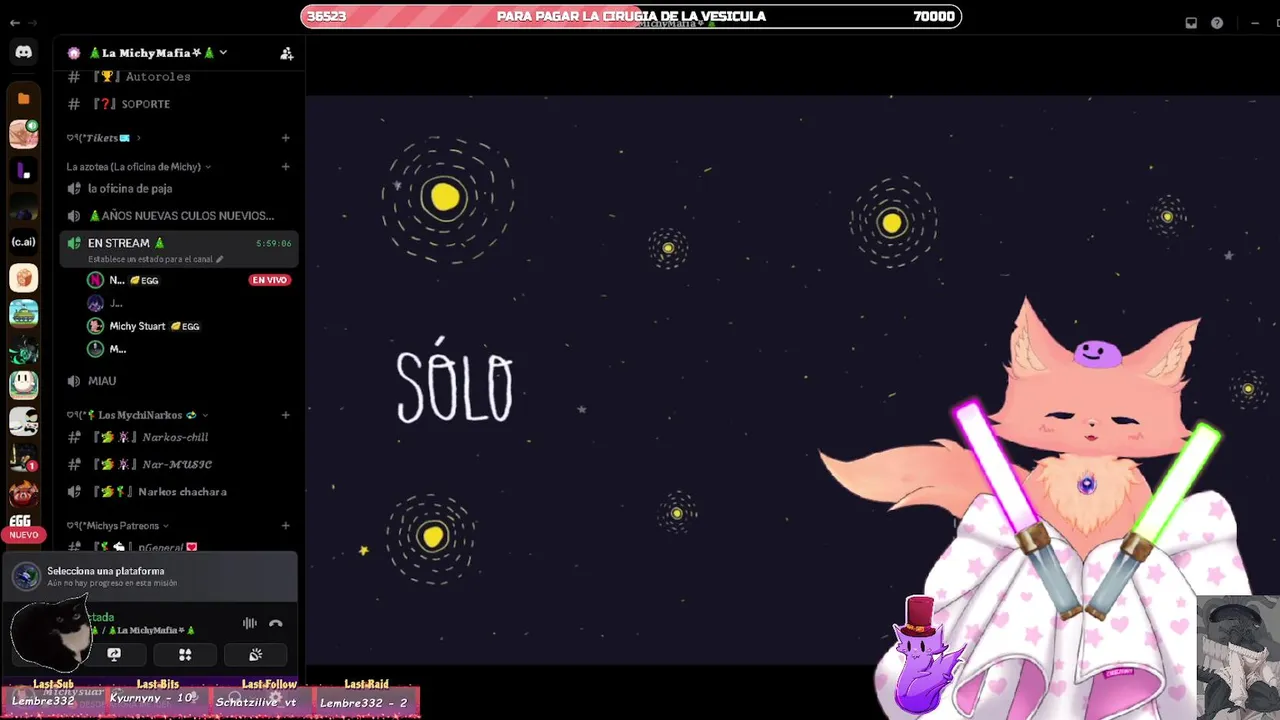
Task: Click the quest globe icon
Action: [26, 576]
